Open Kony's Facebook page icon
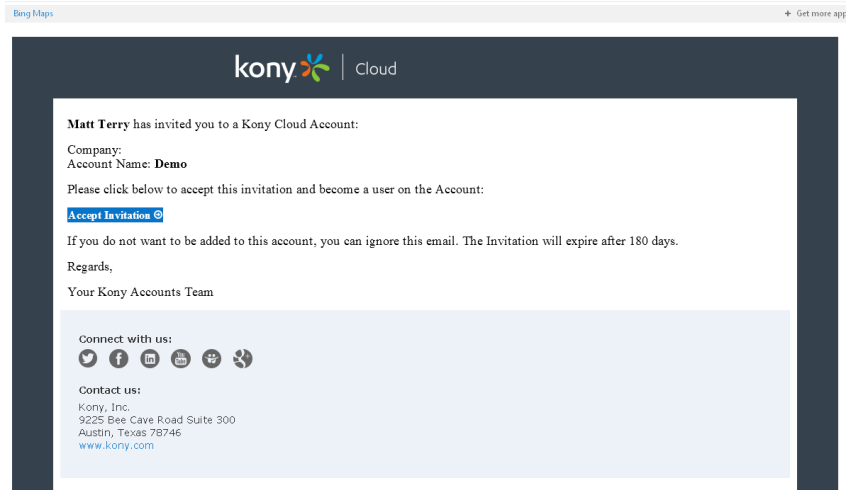 point(119,358)
